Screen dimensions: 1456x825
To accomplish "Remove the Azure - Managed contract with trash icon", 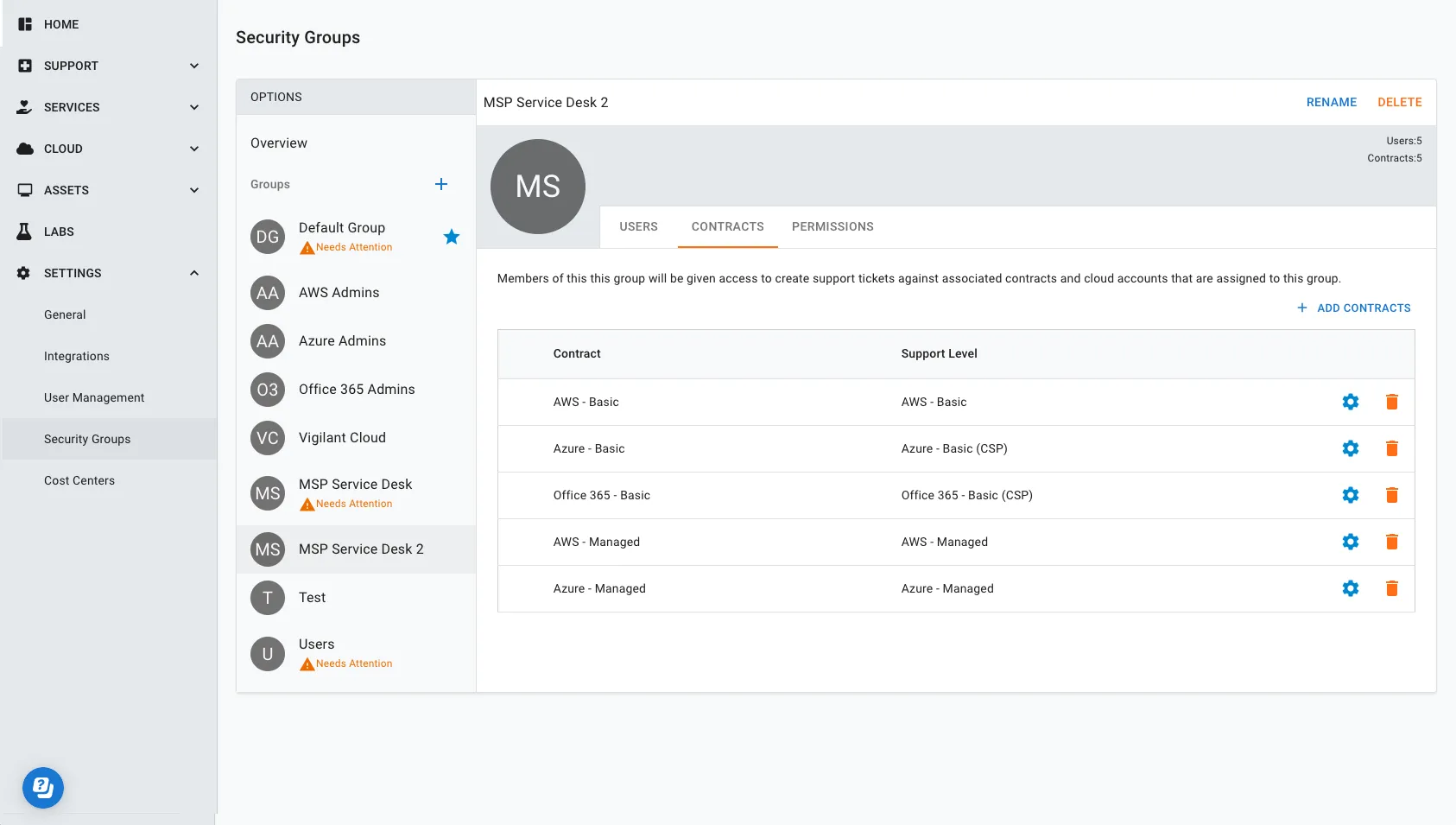I will tap(1392, 588).
